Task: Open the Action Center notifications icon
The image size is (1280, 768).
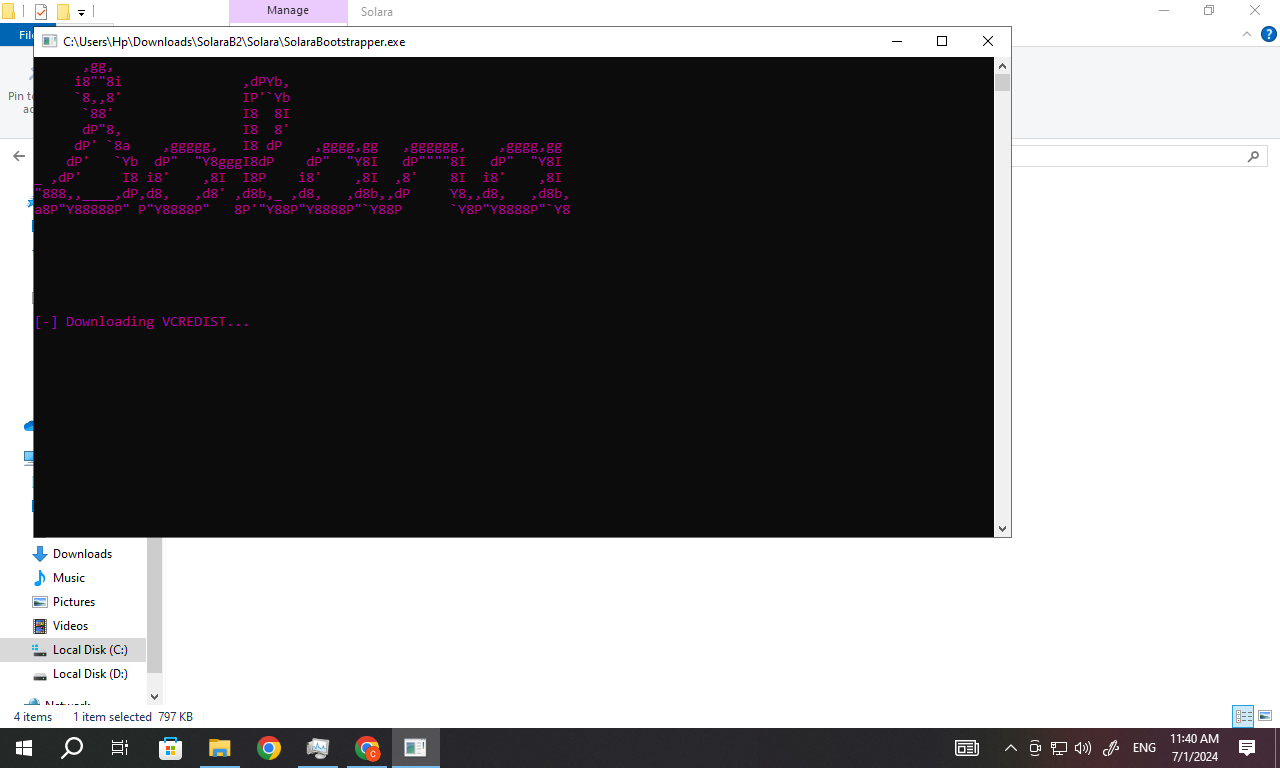Action: tap(1247, 748)
